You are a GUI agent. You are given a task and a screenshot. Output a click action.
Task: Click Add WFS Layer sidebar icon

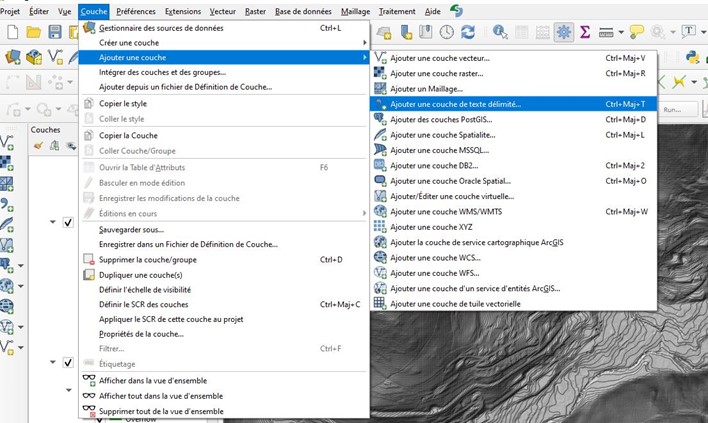coord(6,326)
